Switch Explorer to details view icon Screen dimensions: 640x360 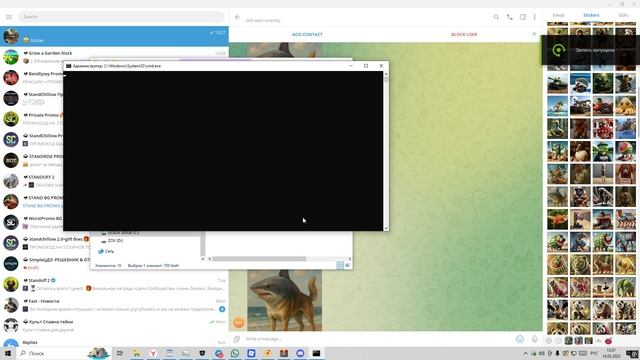340,265
